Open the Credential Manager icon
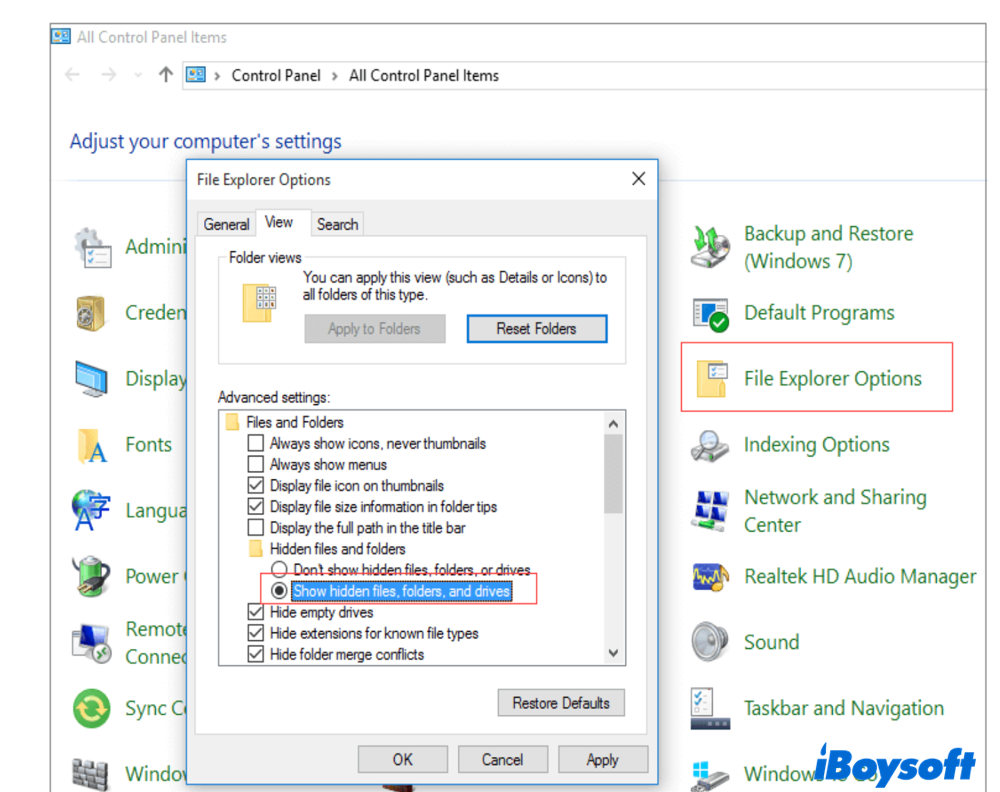Image resolution: width=1000 pixels, height=792 pixels. [91, 312]
